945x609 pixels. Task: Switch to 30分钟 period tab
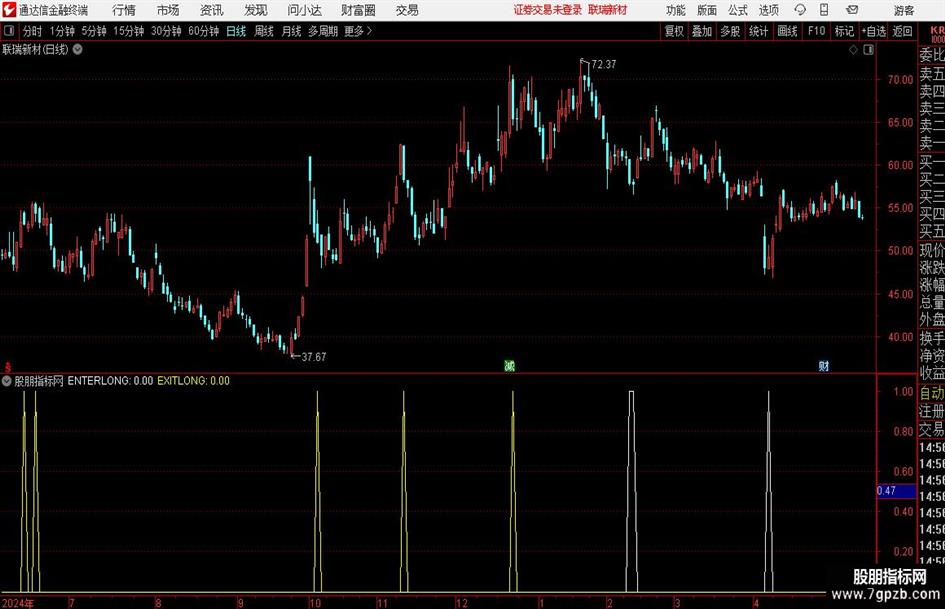click(166, 31)
